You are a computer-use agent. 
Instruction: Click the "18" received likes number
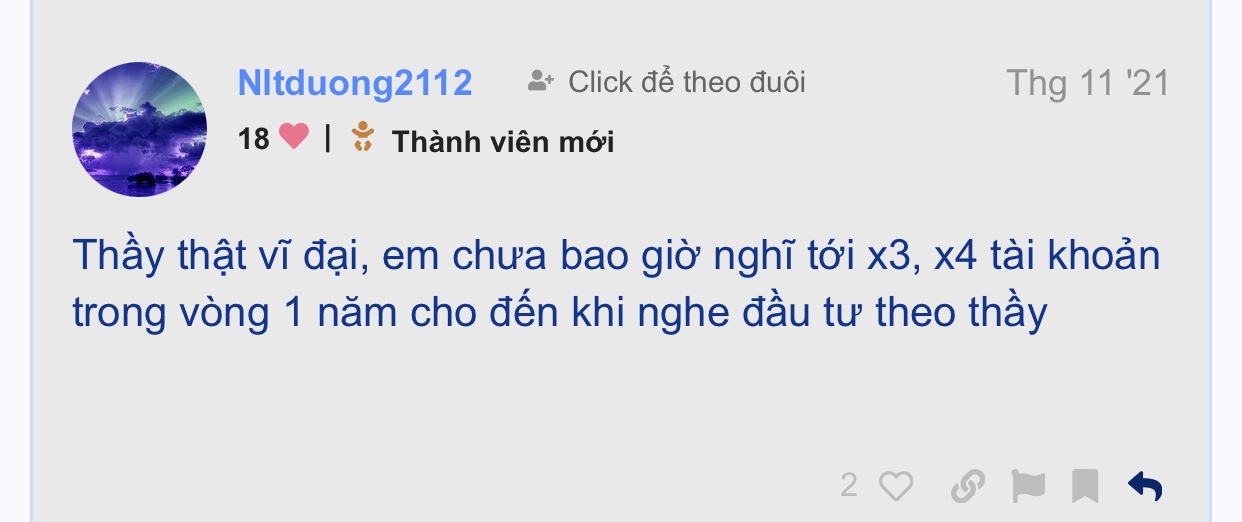254,138
